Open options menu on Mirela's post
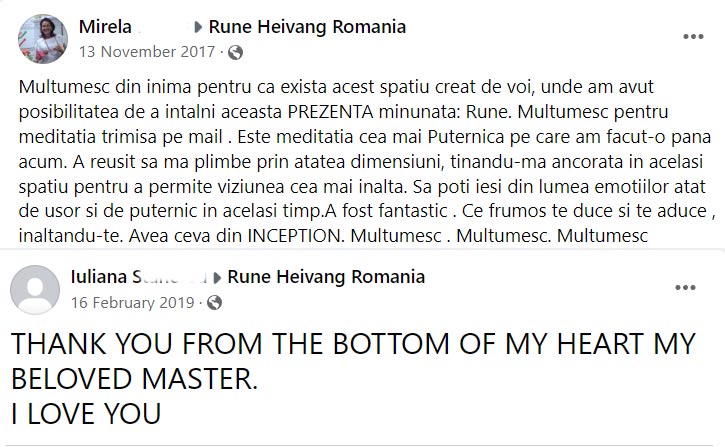 click(693, 37)
